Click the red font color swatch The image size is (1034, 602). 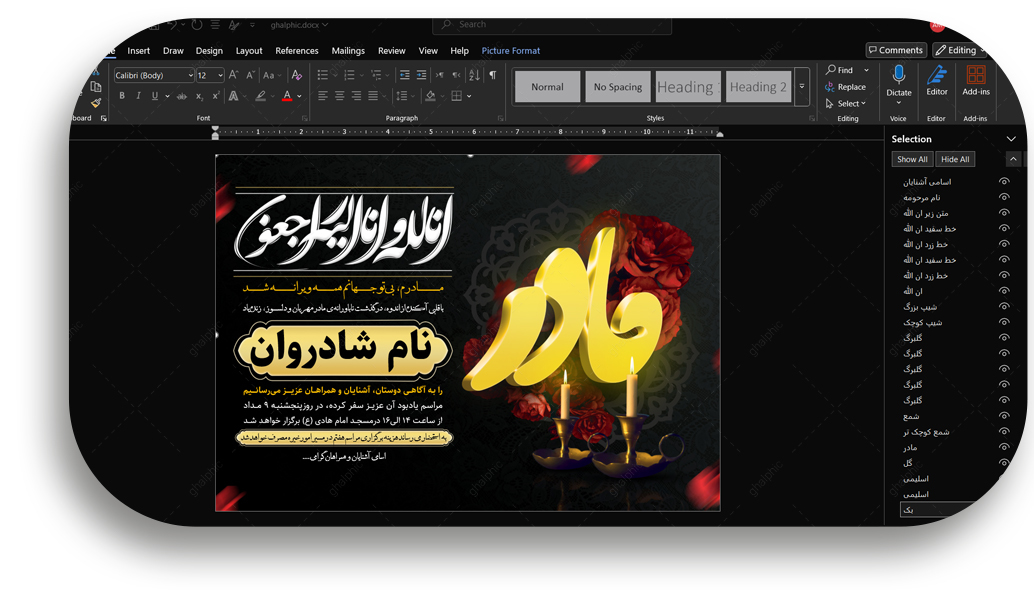[287, 96]
